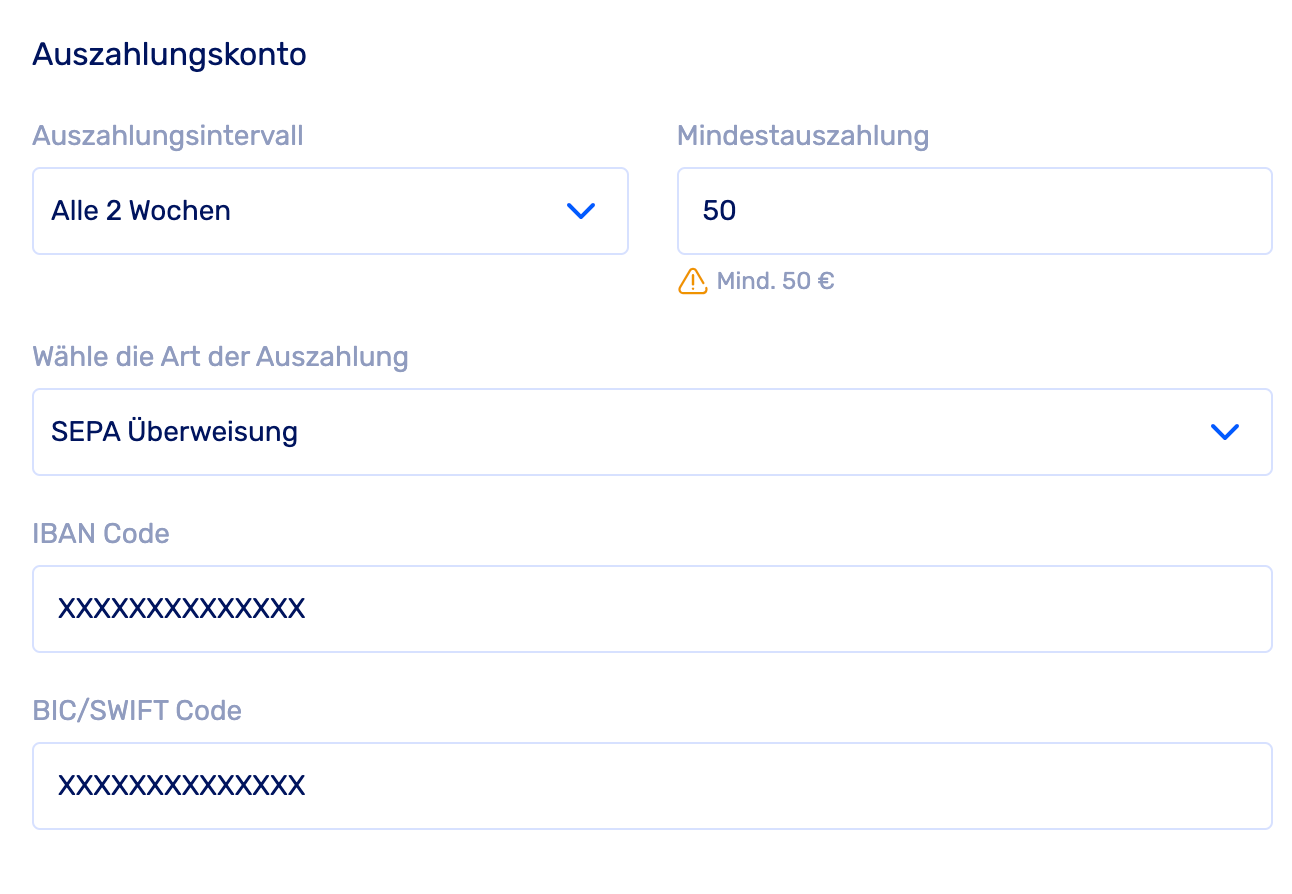The width and height of the screenshot is (1292, 894).
Task: Click the 'Mindestauszahlung' field label
Action: [x=803, y=135]
